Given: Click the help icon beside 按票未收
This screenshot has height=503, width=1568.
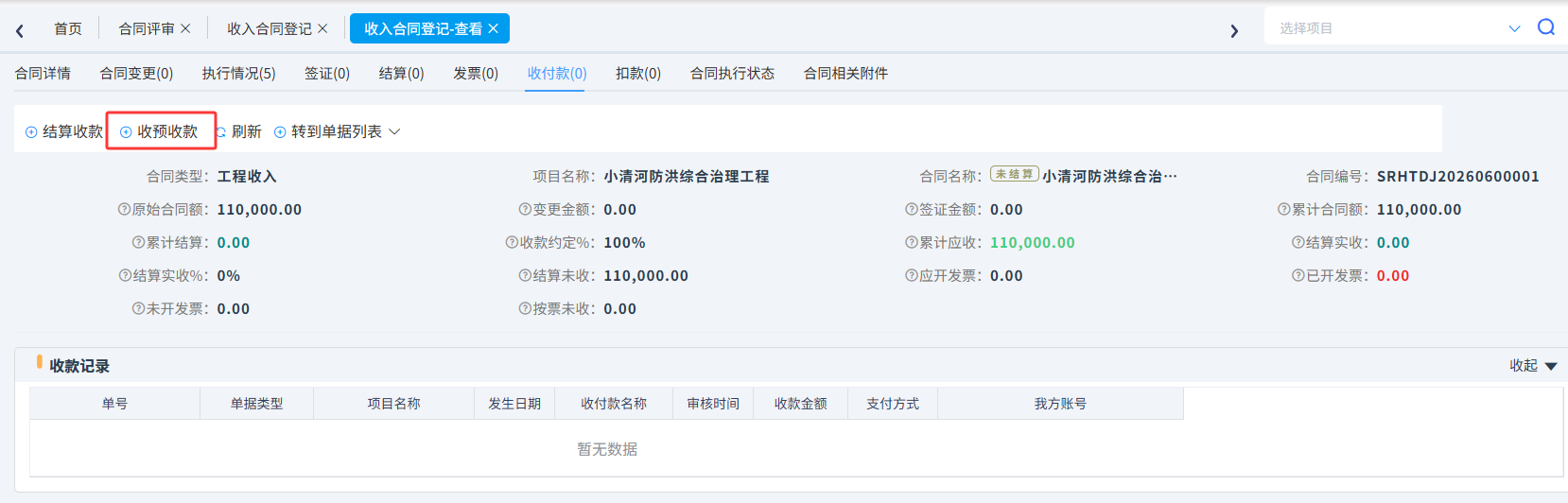Looking at the screenshot, I should [x=525, y=308].
